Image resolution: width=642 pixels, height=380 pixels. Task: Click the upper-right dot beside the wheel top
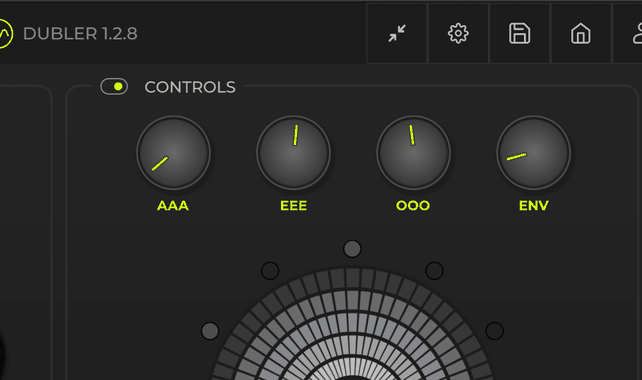pos(434,271)
